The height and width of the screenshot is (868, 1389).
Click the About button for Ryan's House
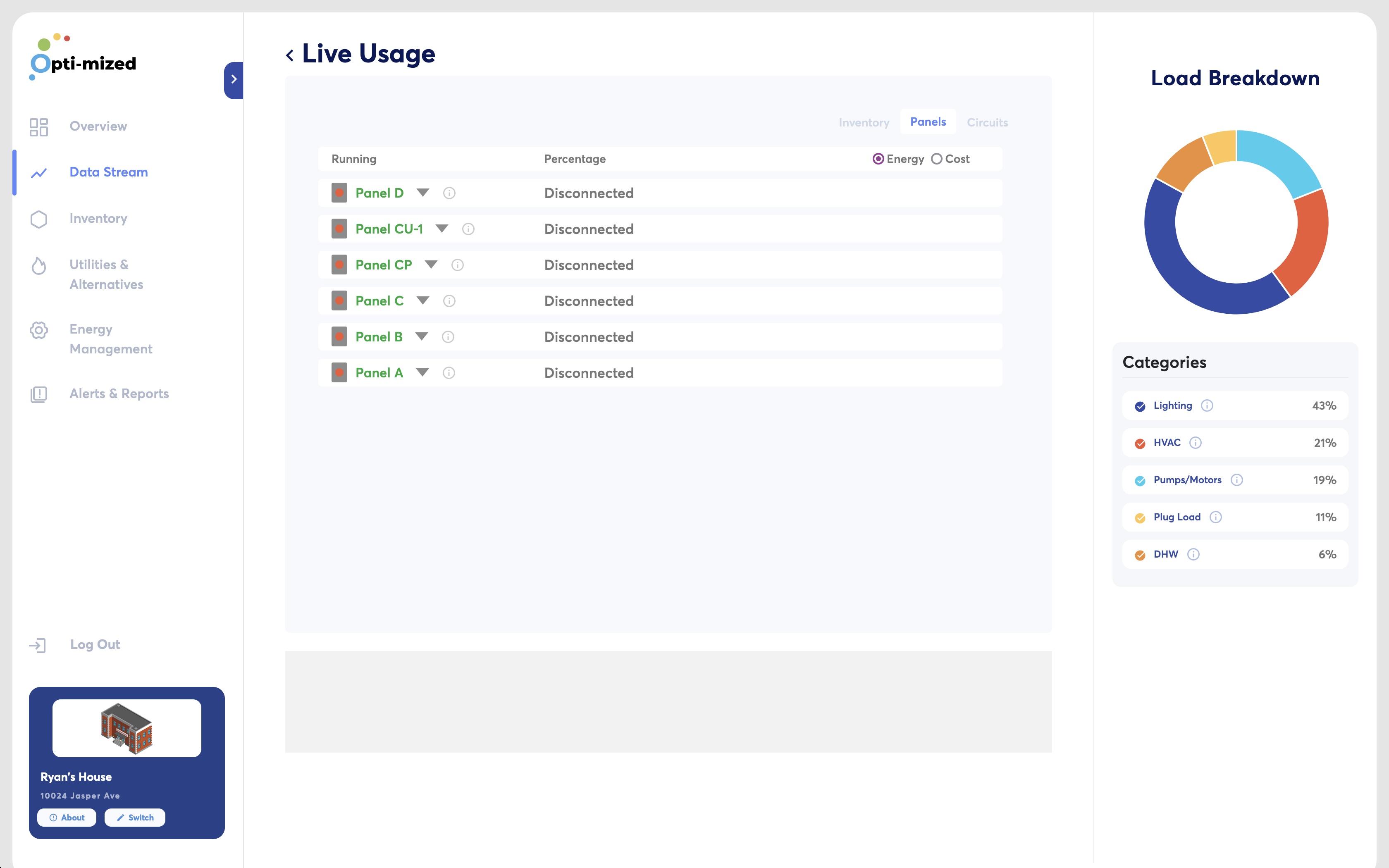(67, 818)
